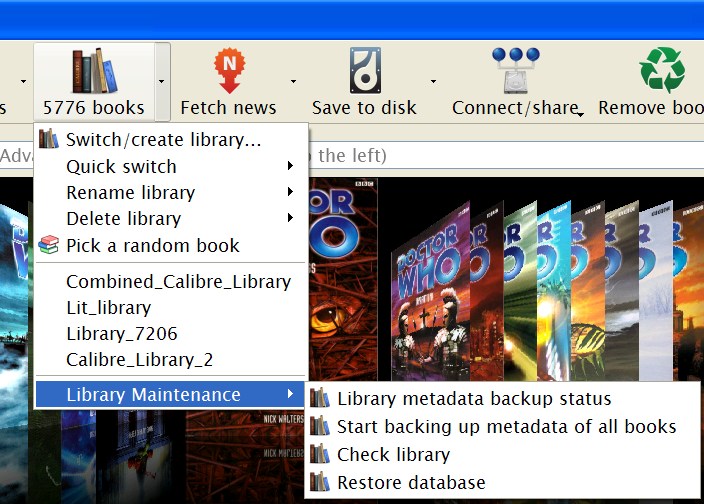
Task: Switch to Combined_Calibre_Library
Action: point(171,281)
